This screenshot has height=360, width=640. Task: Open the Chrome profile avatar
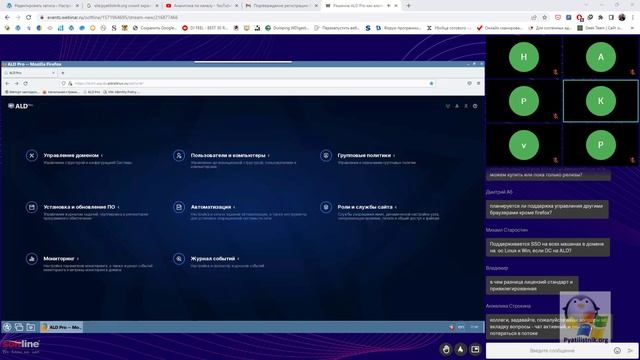click(x=622, y=18)
